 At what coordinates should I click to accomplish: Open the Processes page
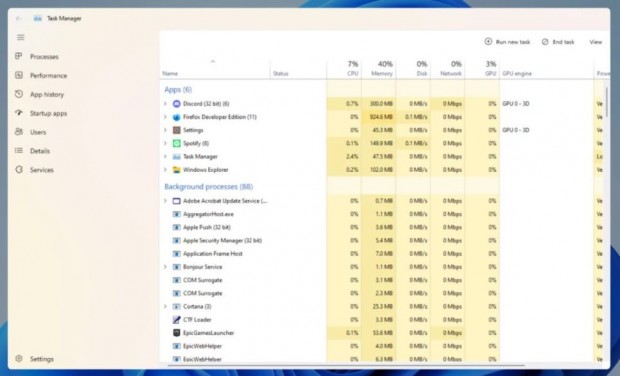click(x=43, y=57)
